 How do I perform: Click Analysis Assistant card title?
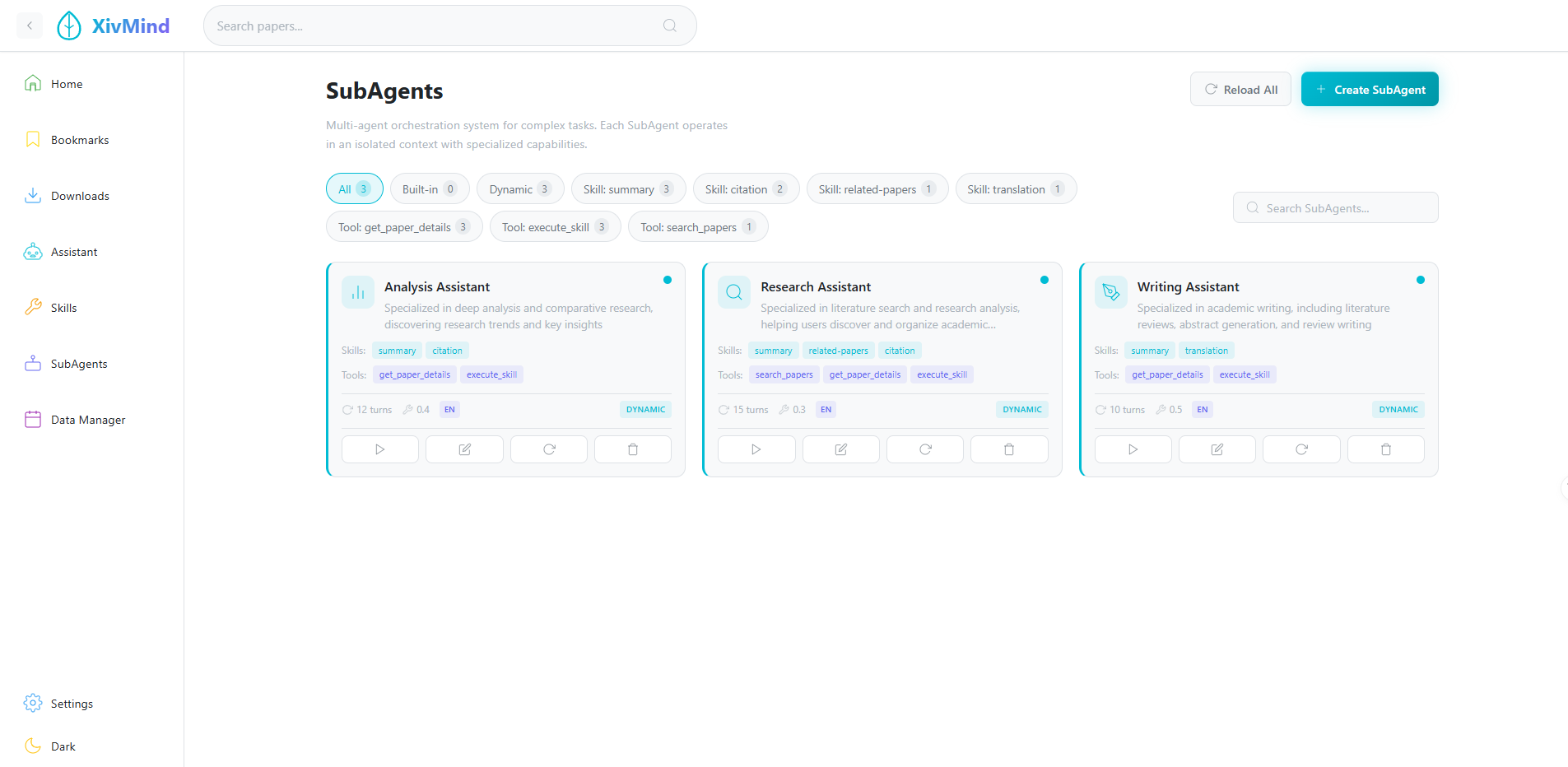click(437, 286)
